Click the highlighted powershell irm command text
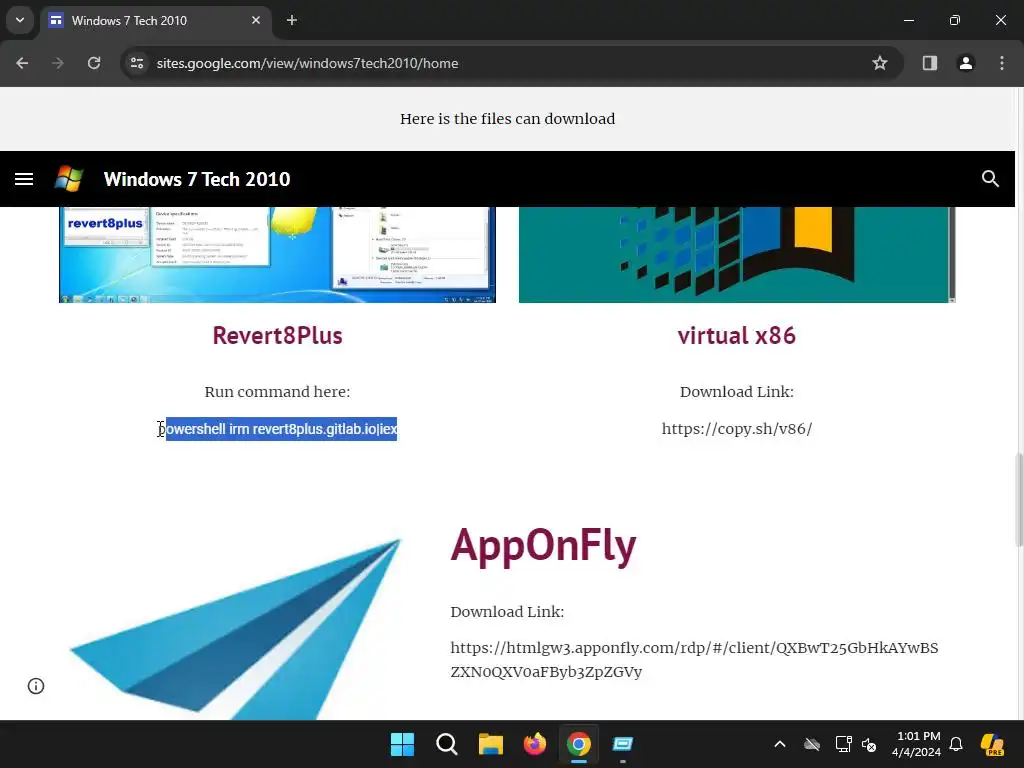The image size is (1024, 768). click(x=279, y=429)
